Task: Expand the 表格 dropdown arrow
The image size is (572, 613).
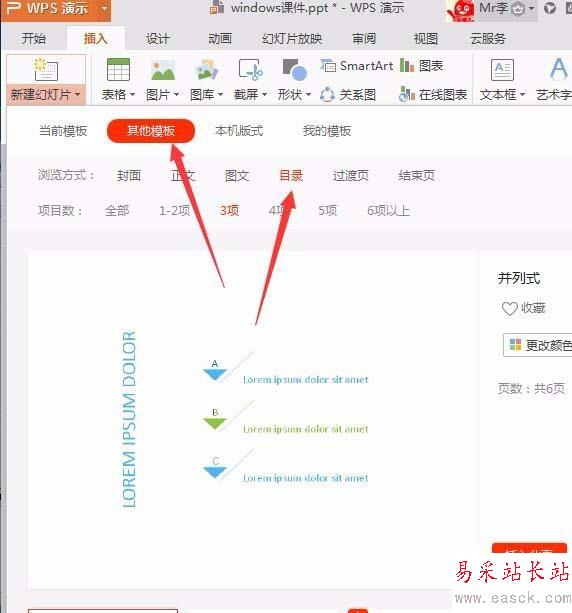Action: 132,94
